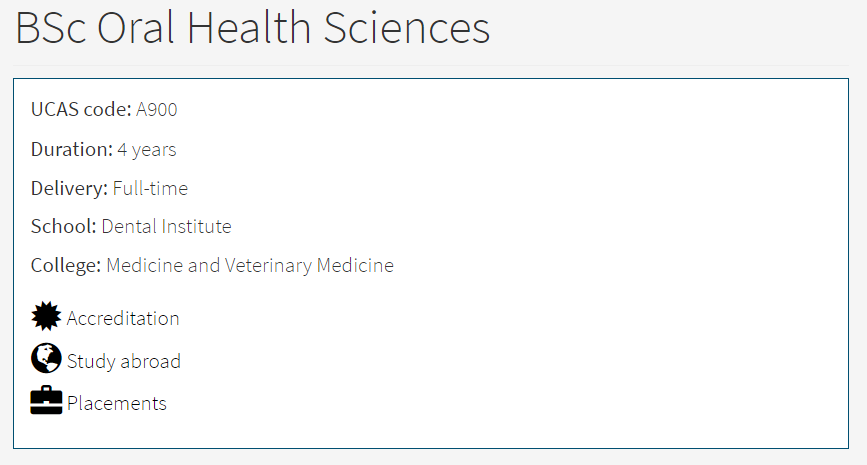Click the Dental Institute school name
This screenshot has width=867, height=465.
[x=166, y=226]
